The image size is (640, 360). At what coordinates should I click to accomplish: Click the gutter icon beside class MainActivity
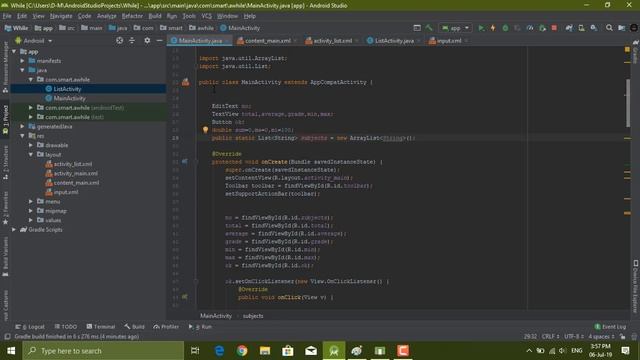pyautogui.click(x=186, y=82)
